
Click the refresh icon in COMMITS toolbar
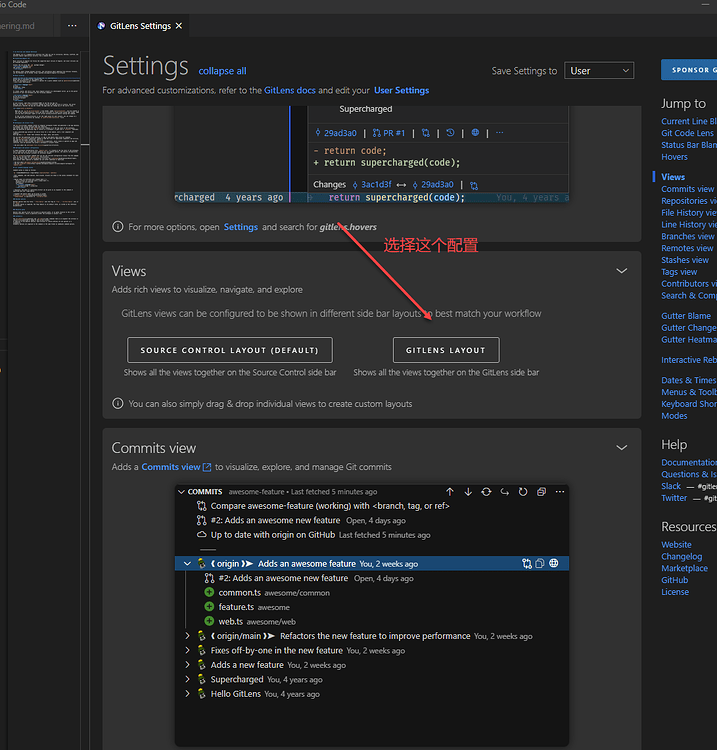523,492
